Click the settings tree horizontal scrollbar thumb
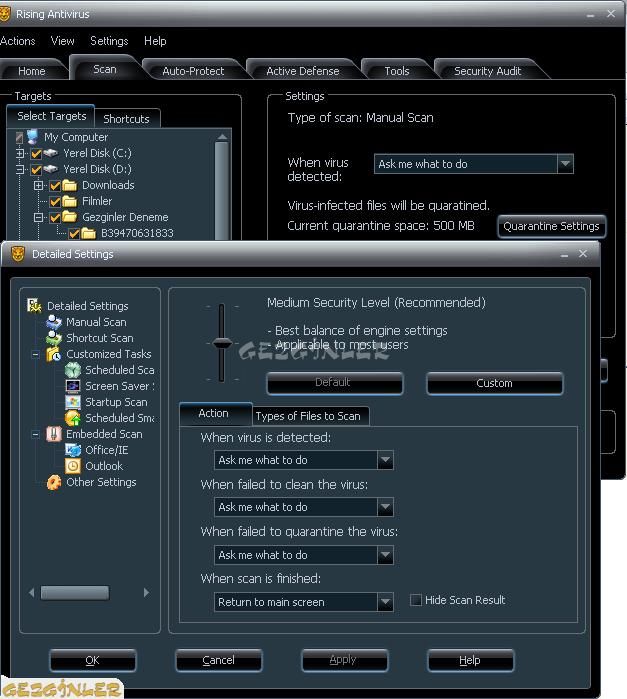Viewport: 627px width, 699px height. [74, 593]
